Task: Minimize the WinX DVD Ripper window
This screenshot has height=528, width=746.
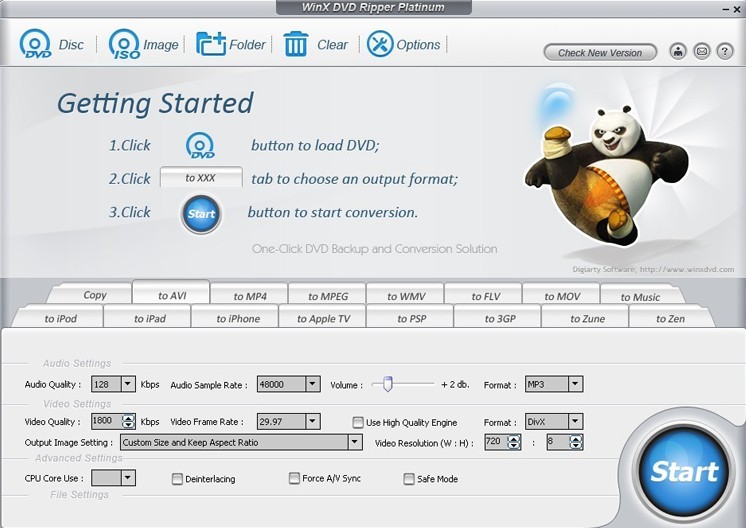Action: click(x=726, y=10)
